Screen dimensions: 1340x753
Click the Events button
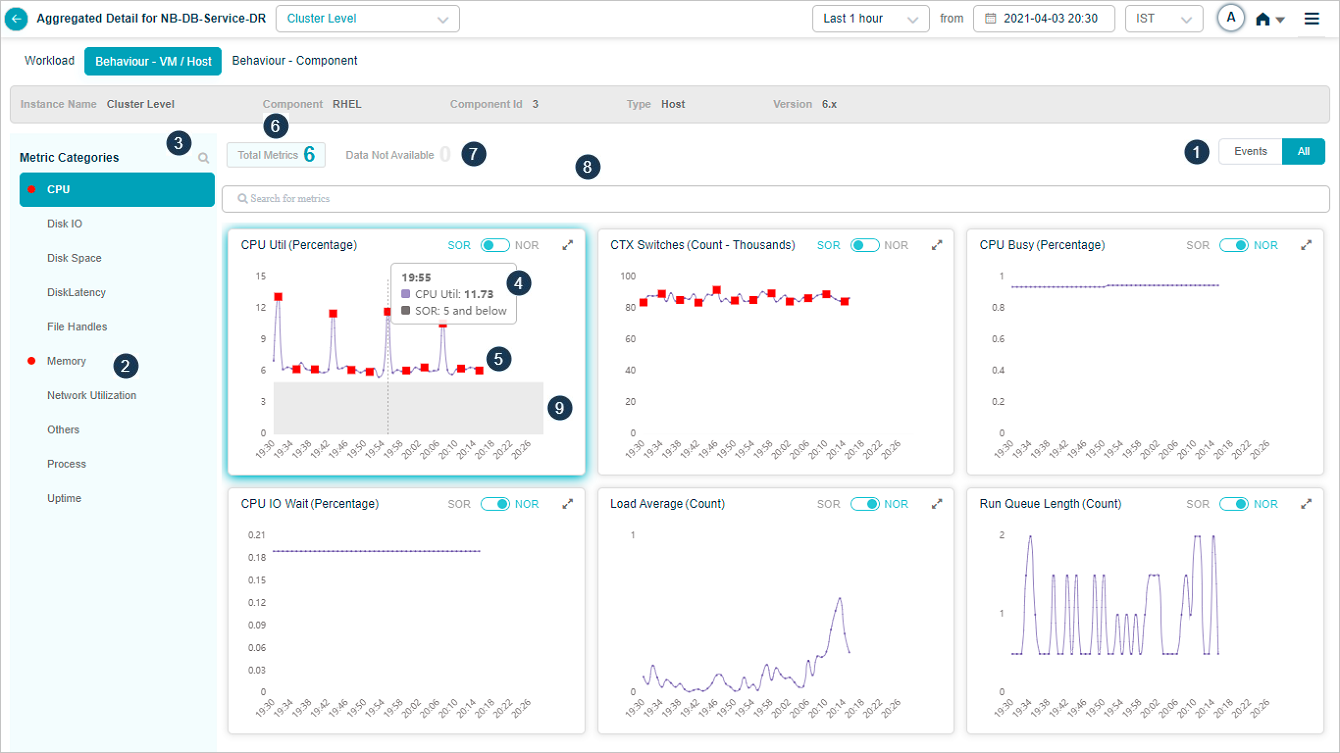1250,152
